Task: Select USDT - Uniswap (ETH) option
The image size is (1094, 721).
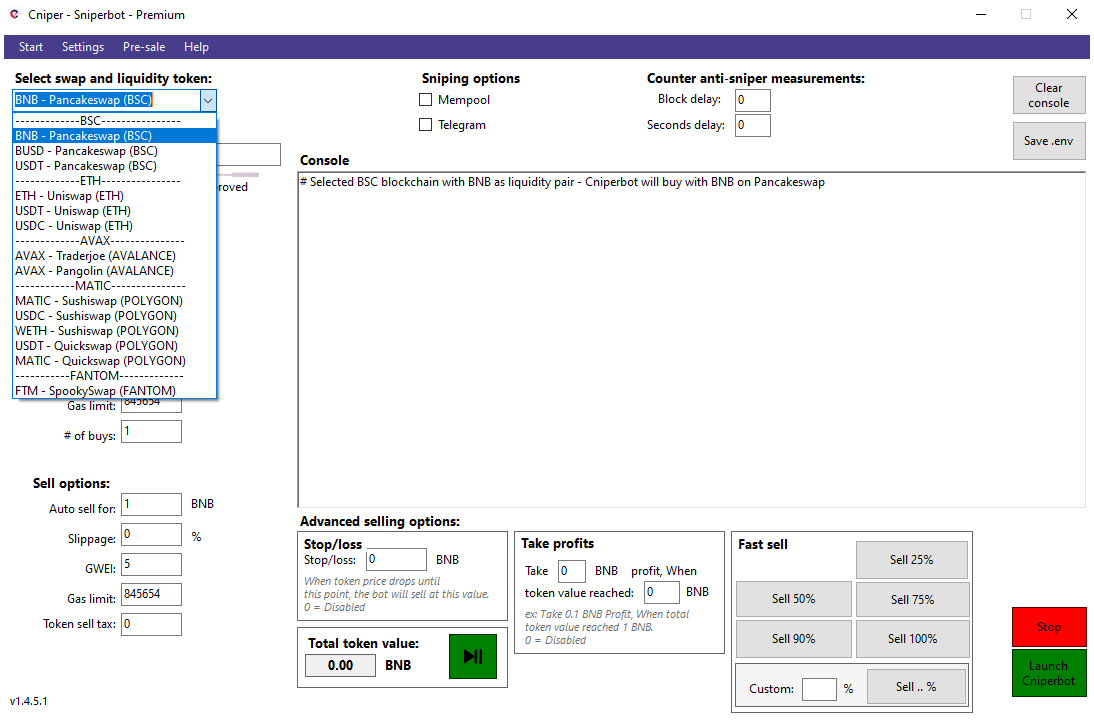Action: coord(114,211)
